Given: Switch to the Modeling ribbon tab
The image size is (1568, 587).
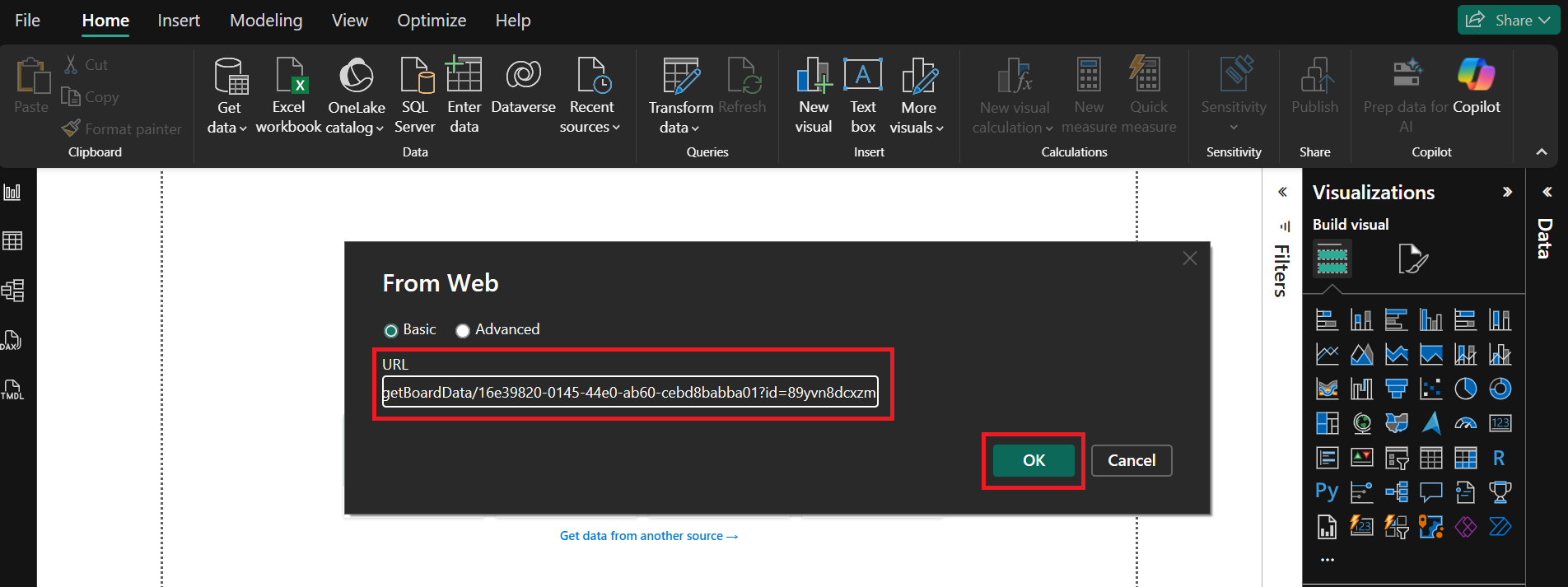Looking at the screenshot, I should click(x=266, y=21).
